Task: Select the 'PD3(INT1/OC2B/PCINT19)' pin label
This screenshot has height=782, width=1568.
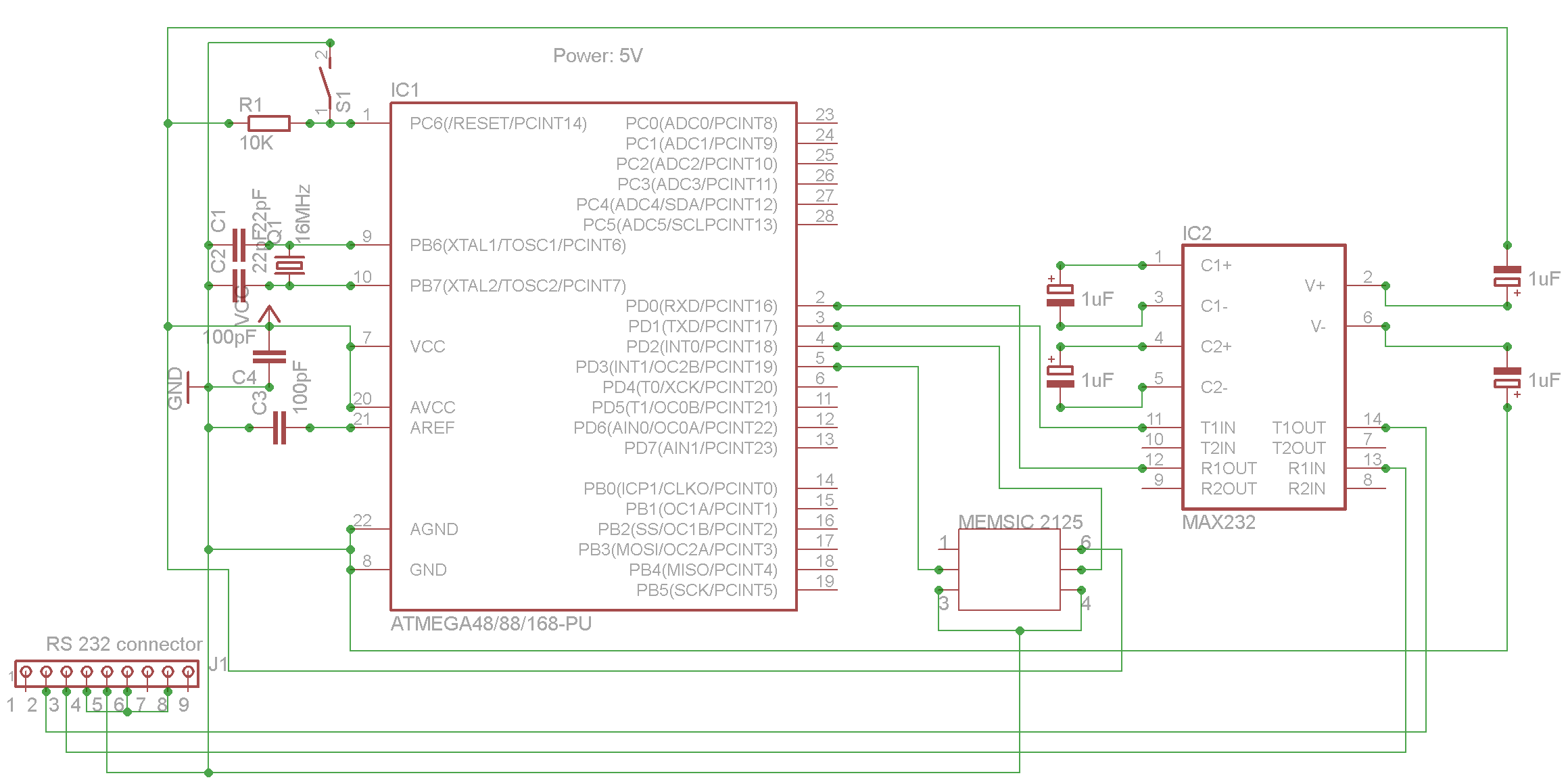Action: pyautogui.click(x=676, y=367)
